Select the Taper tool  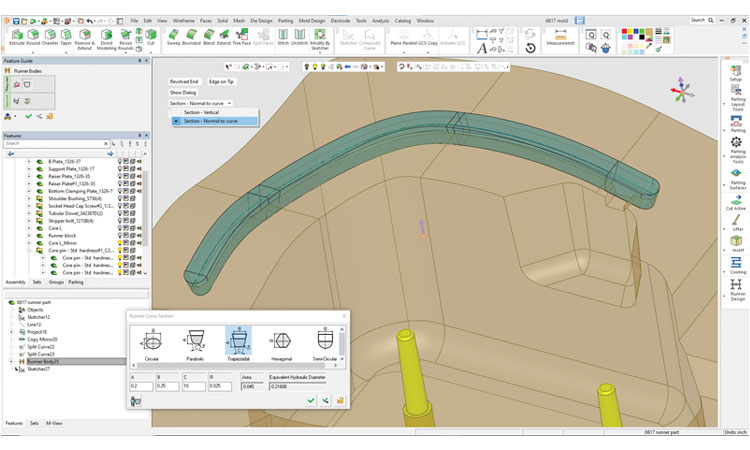click(66, 37)
